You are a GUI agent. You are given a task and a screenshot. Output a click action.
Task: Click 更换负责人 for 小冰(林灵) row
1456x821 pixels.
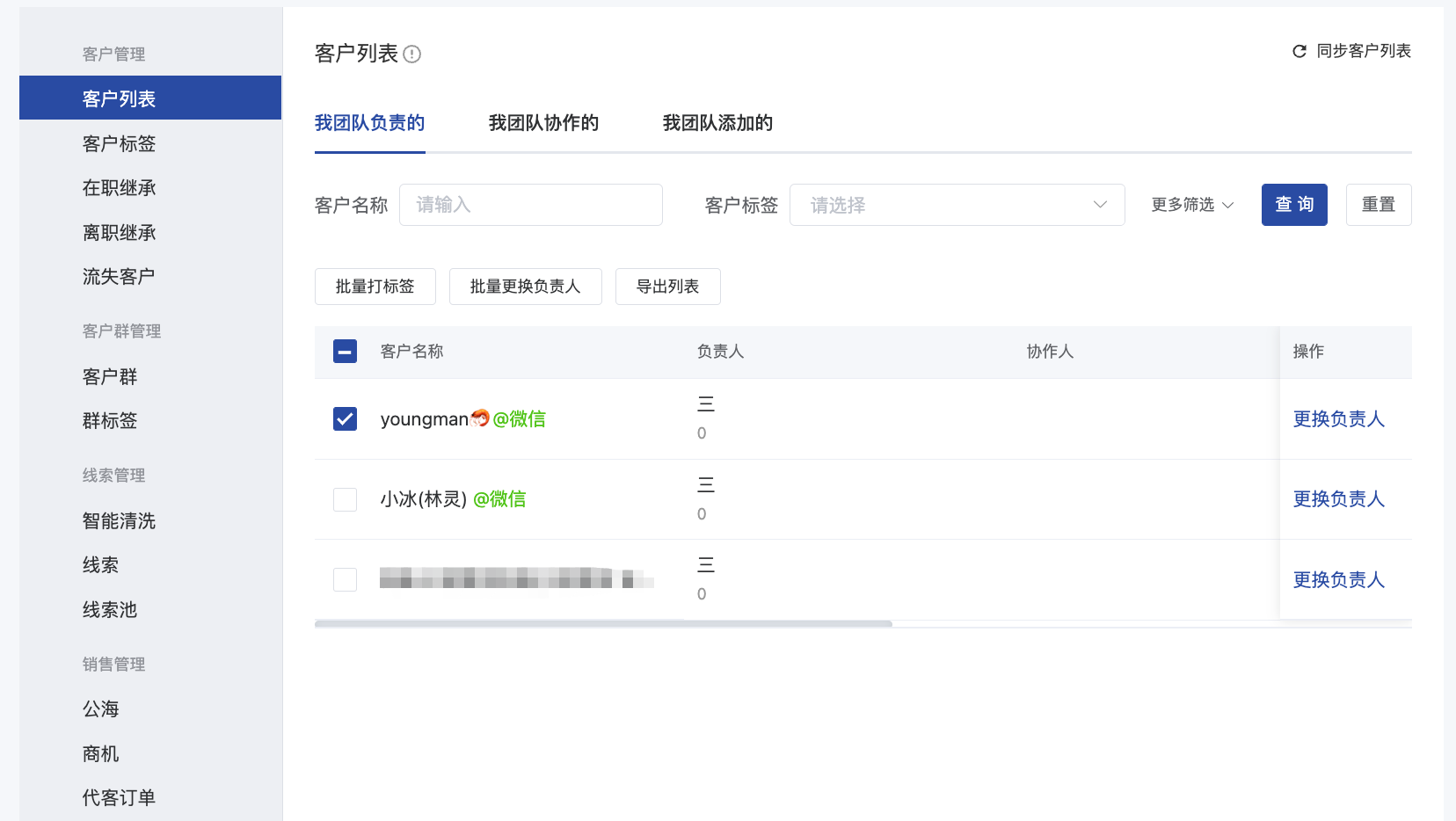1339,499
